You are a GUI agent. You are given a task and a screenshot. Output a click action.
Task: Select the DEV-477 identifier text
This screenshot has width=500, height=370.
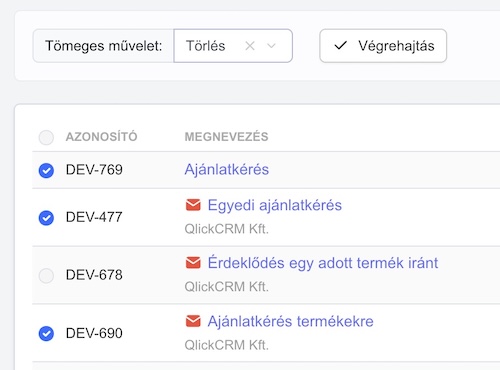click(94, 217)
